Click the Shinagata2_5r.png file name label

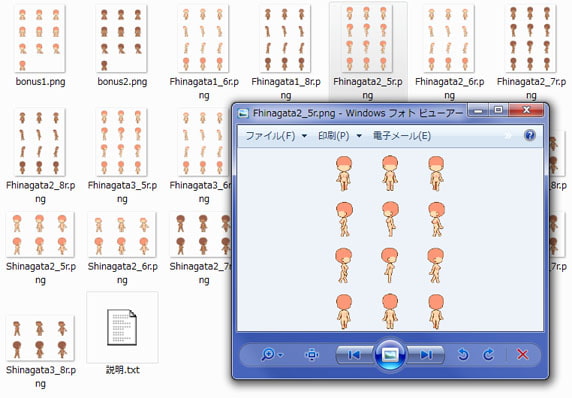click(40, 273)
